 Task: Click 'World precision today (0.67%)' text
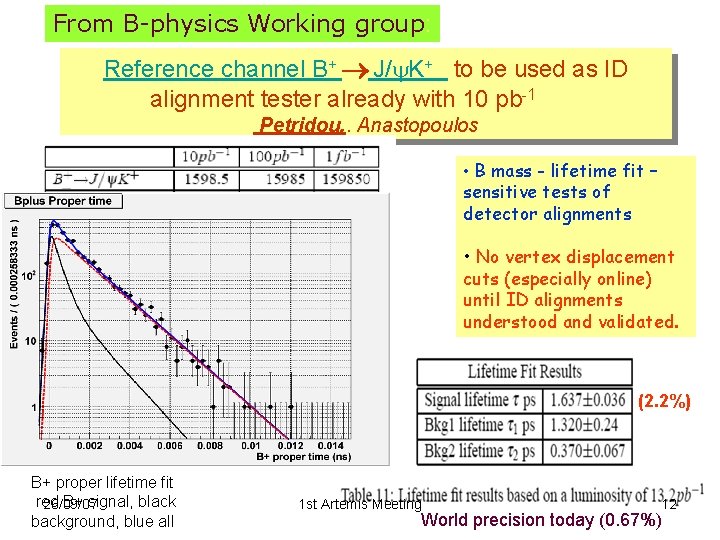[541, 520]
